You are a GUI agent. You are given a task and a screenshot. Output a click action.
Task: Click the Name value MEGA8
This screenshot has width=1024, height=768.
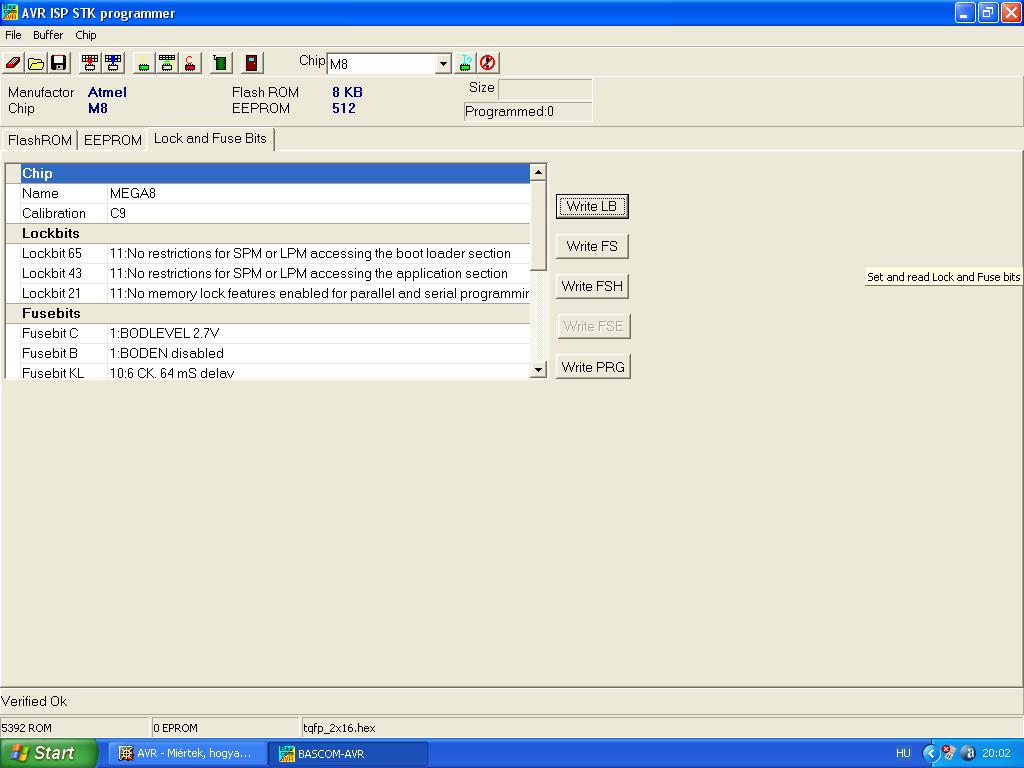(319, 193)
